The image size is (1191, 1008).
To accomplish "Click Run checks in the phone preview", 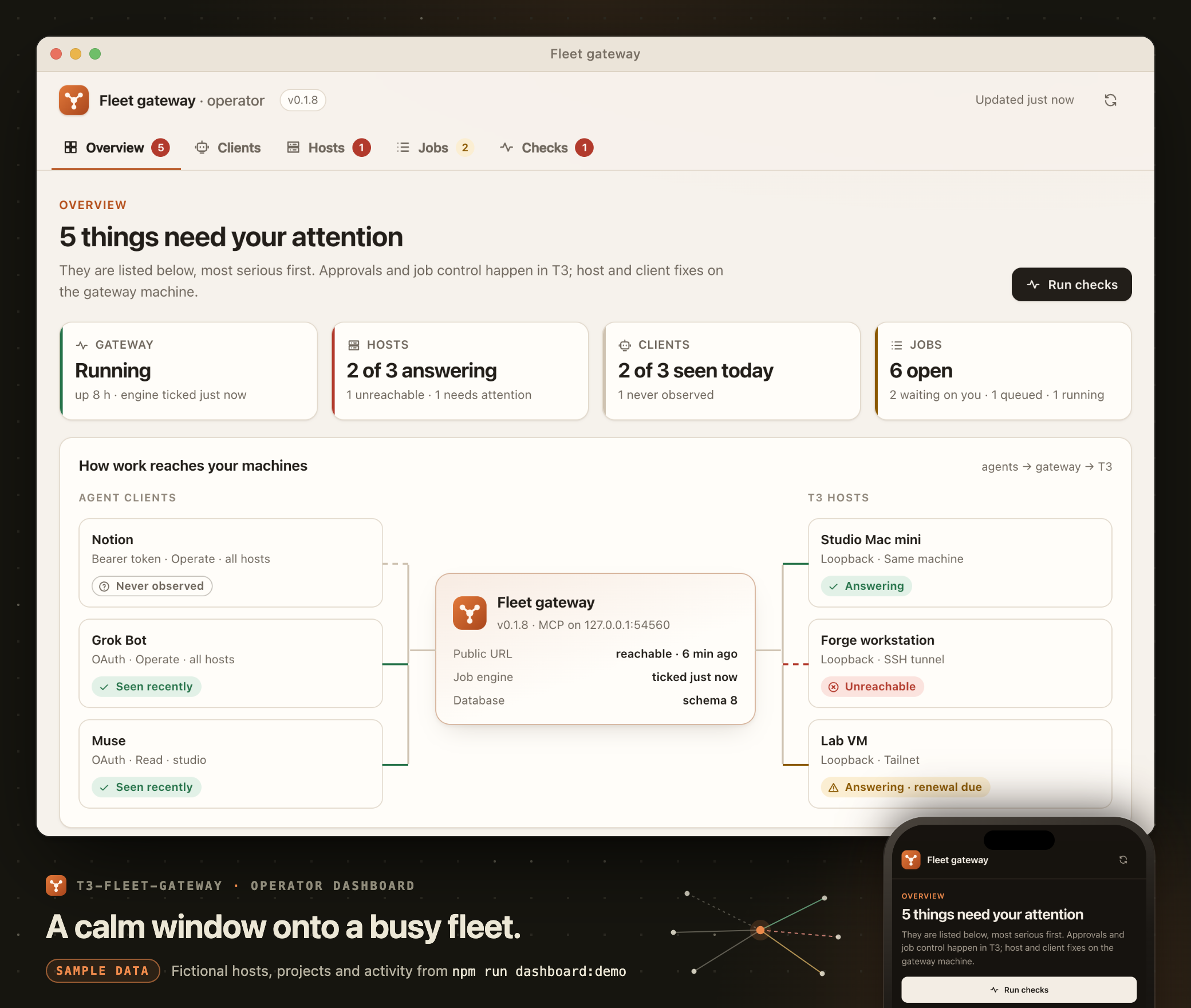I will pyautogui.click(x=1019, y=990).
